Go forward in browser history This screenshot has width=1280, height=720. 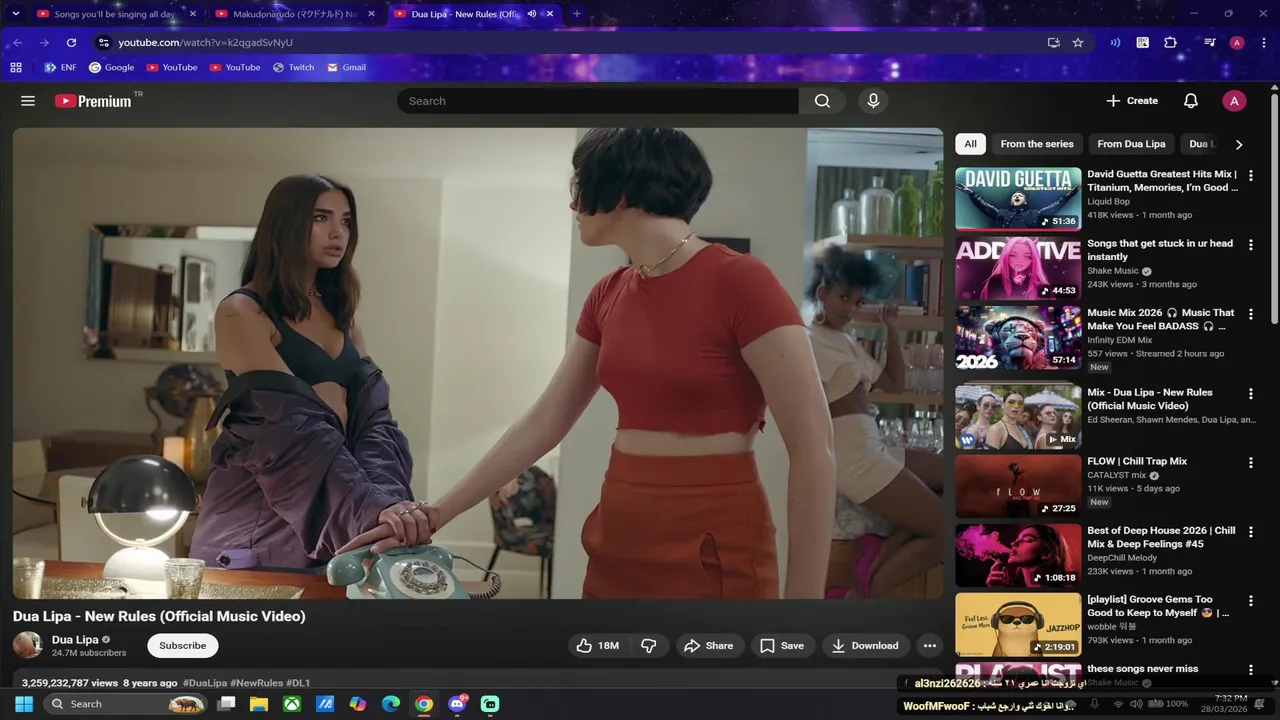coord(44,43)
